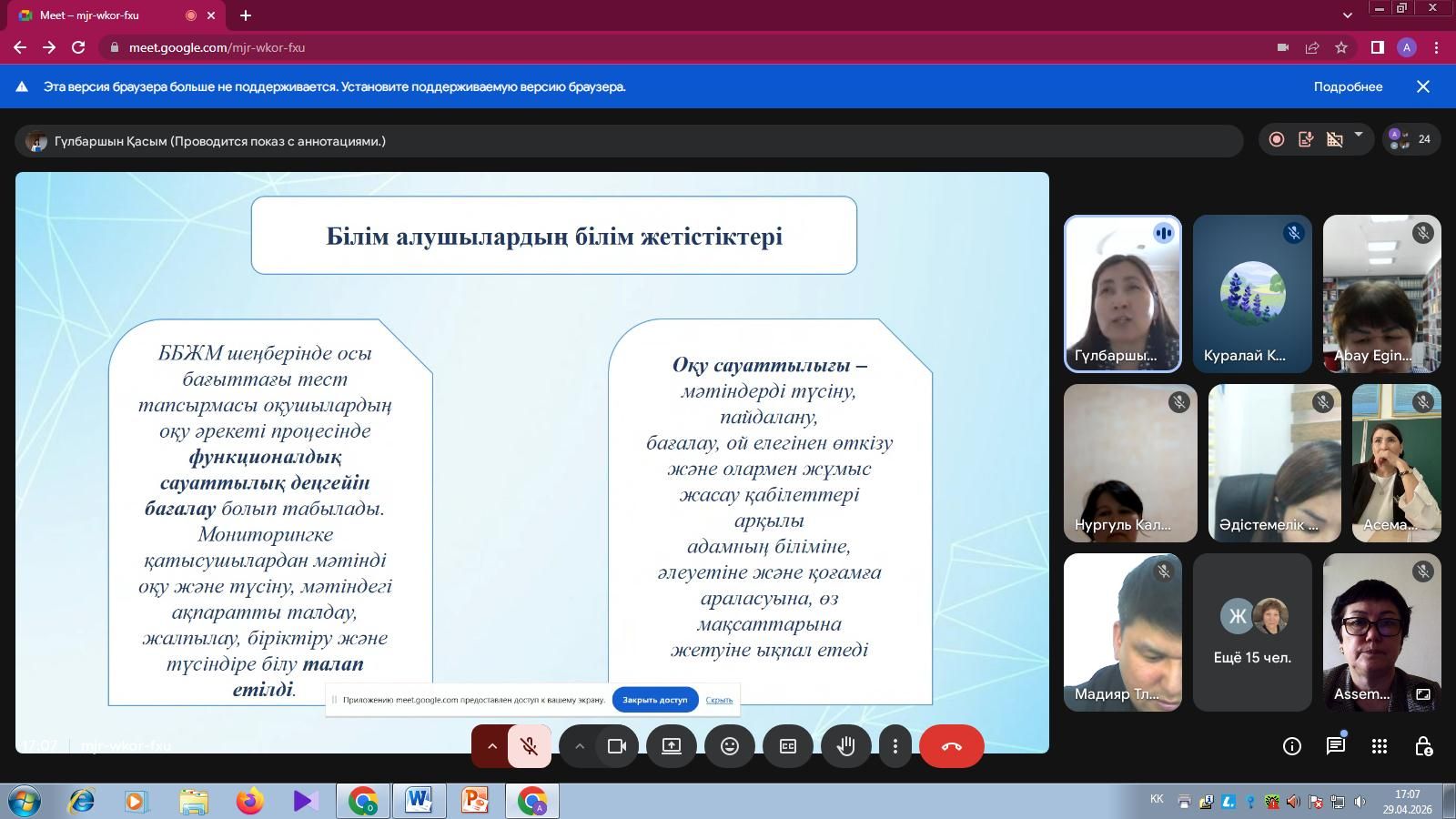Open the activities grid icon
Image resolution: width=1456 pixels, height=819 pixels.
coord(1380,746)
